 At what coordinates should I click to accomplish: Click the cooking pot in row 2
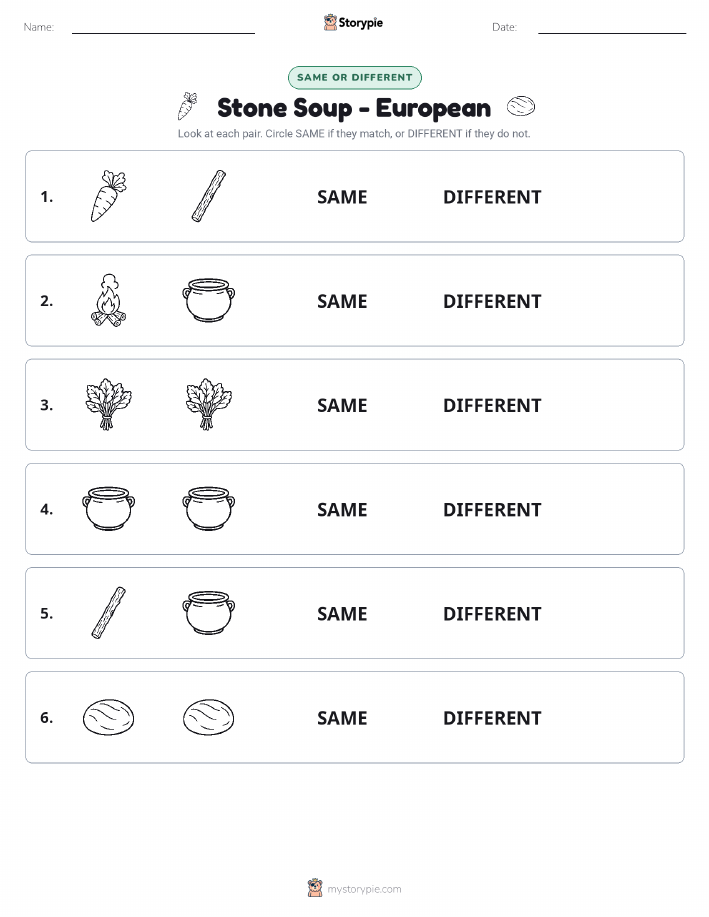[209, 300]
